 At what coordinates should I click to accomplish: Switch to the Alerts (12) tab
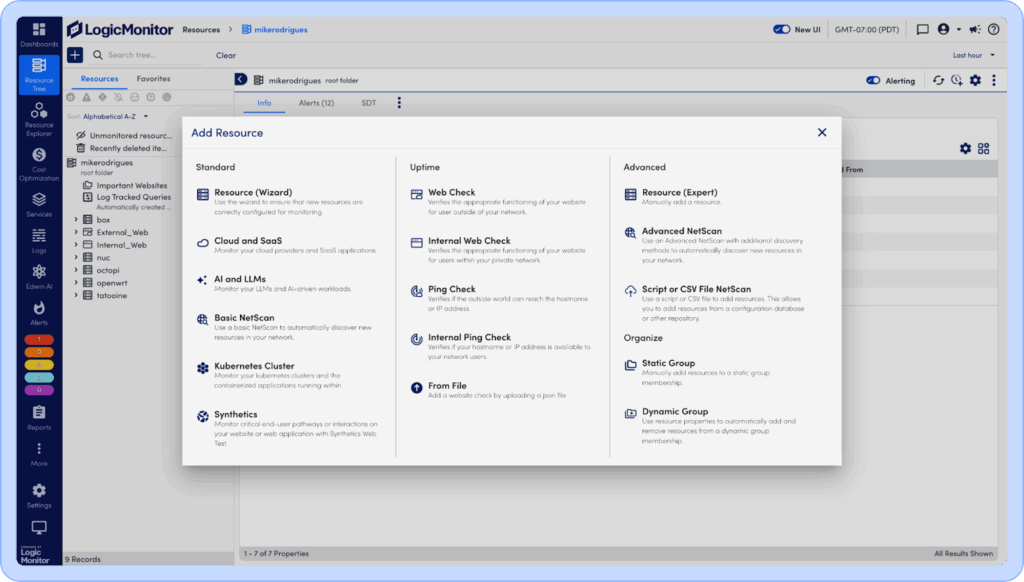316,103
